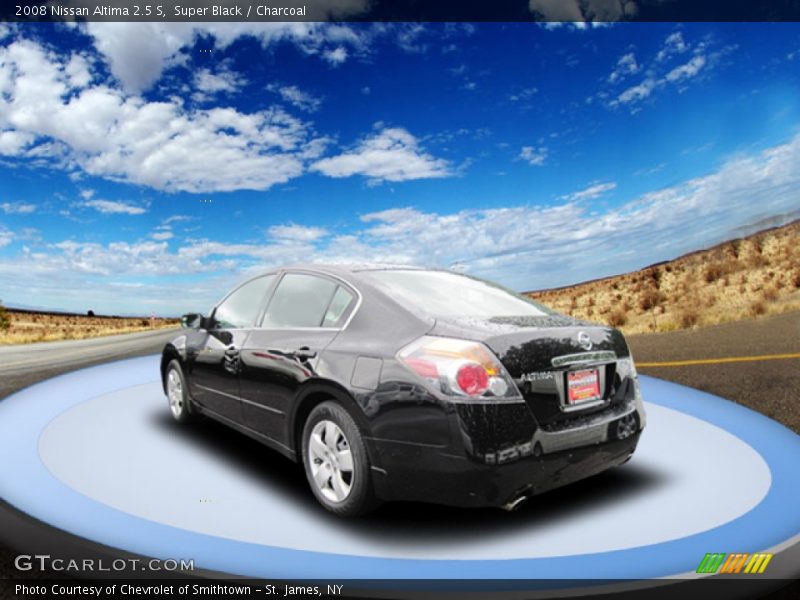Click the "Super Black / Charcoal" color text
The image size is (800, 600).
tap(240, 11)
